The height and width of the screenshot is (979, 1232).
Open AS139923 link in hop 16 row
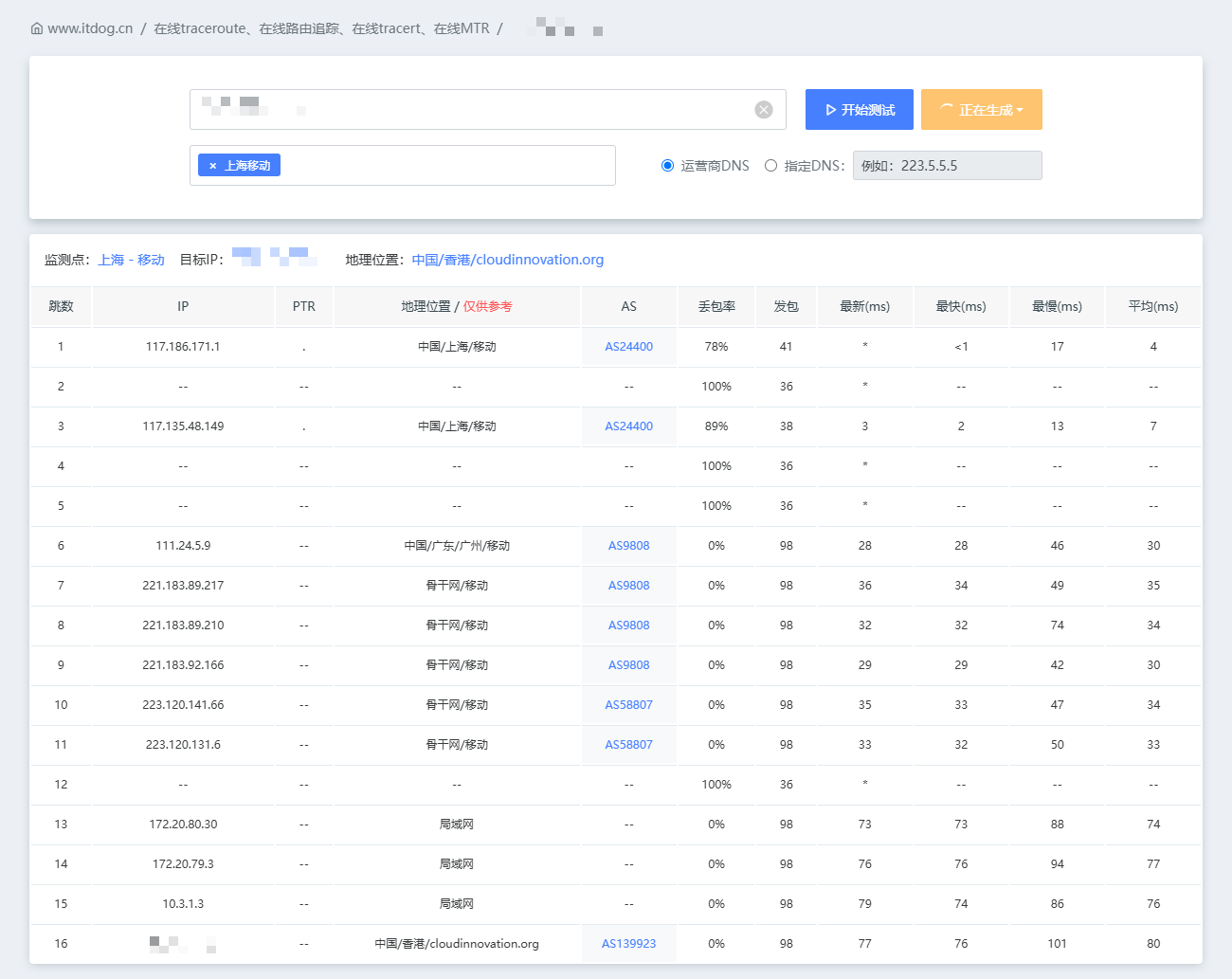(629, 944)
